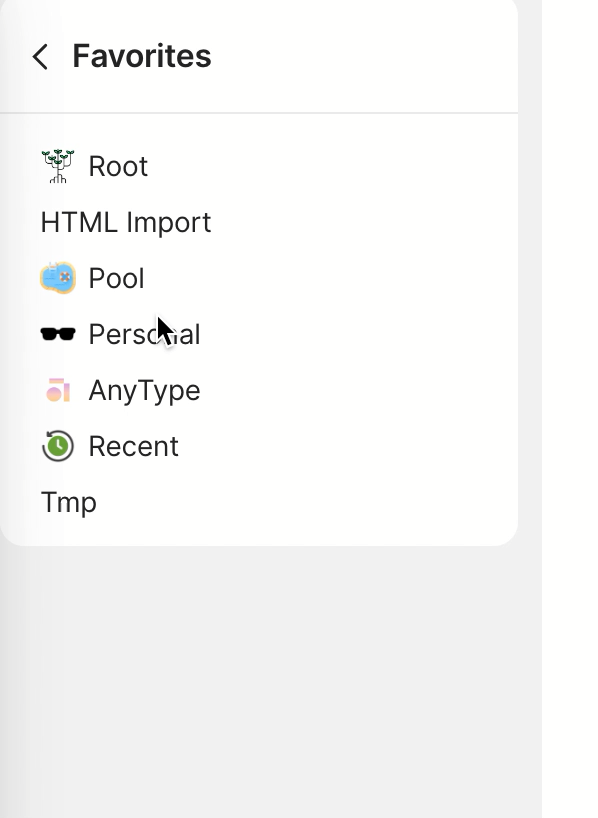The width and height of the screenshot is (598, 818).
Task: Click inside the Favorites list panel
Action: coord(260,330)
